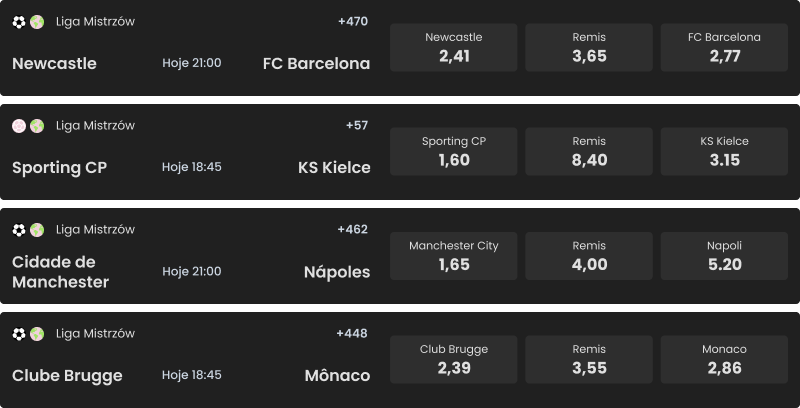The height and width of the screenshot is (408, 800).
Task: Select Remis odds 3,65 for Newcastle match
Action: (x=589, y=48)
